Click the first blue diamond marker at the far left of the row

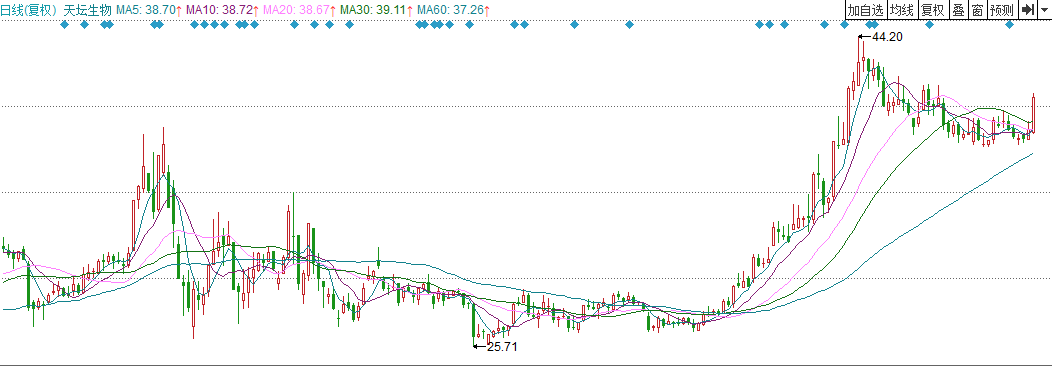click(x=64, y=25)
